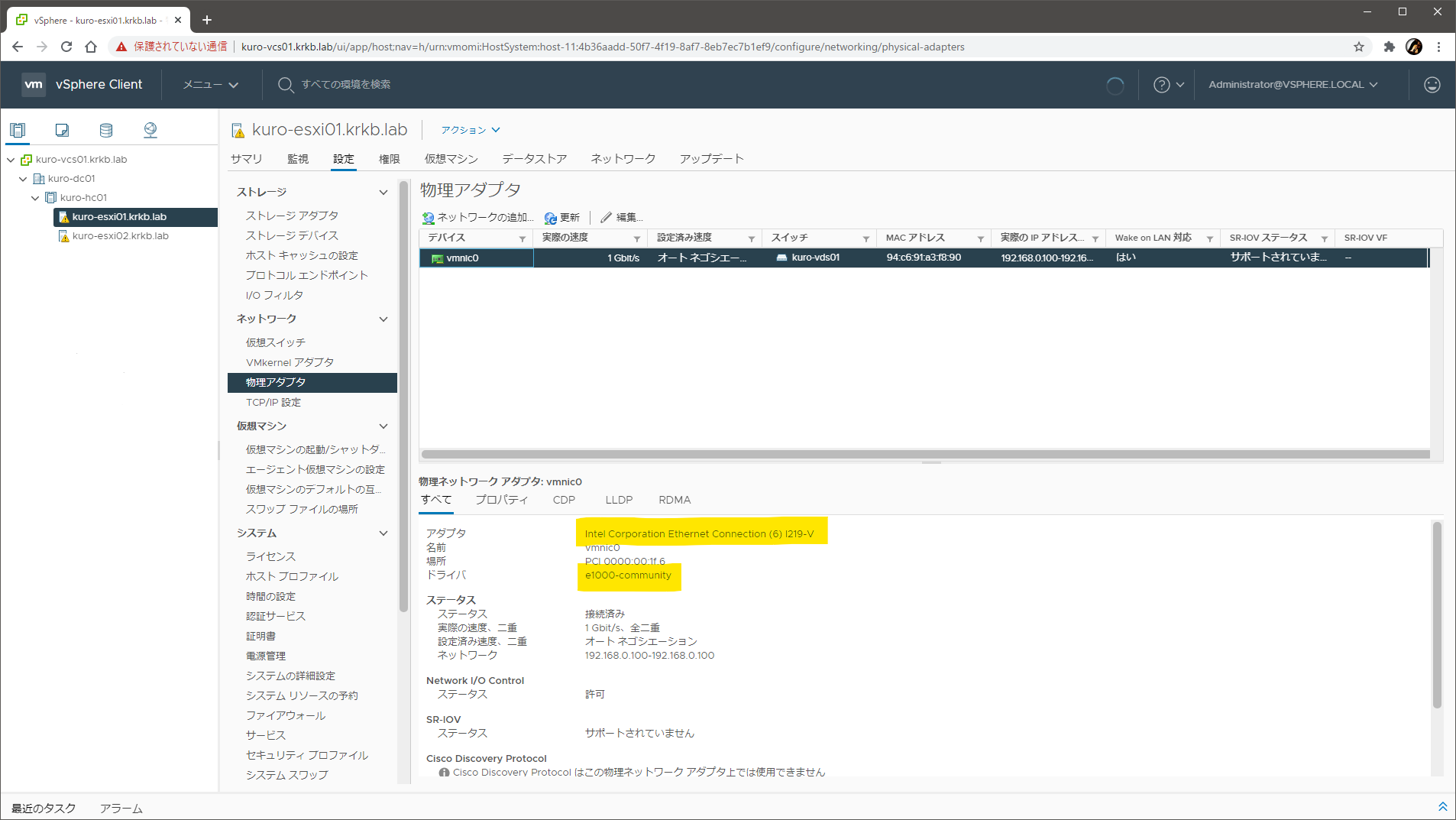The image size is (1456, 820).
Task: Open the Hosts and Clusters inventory view icon
Action: [18, 130]
